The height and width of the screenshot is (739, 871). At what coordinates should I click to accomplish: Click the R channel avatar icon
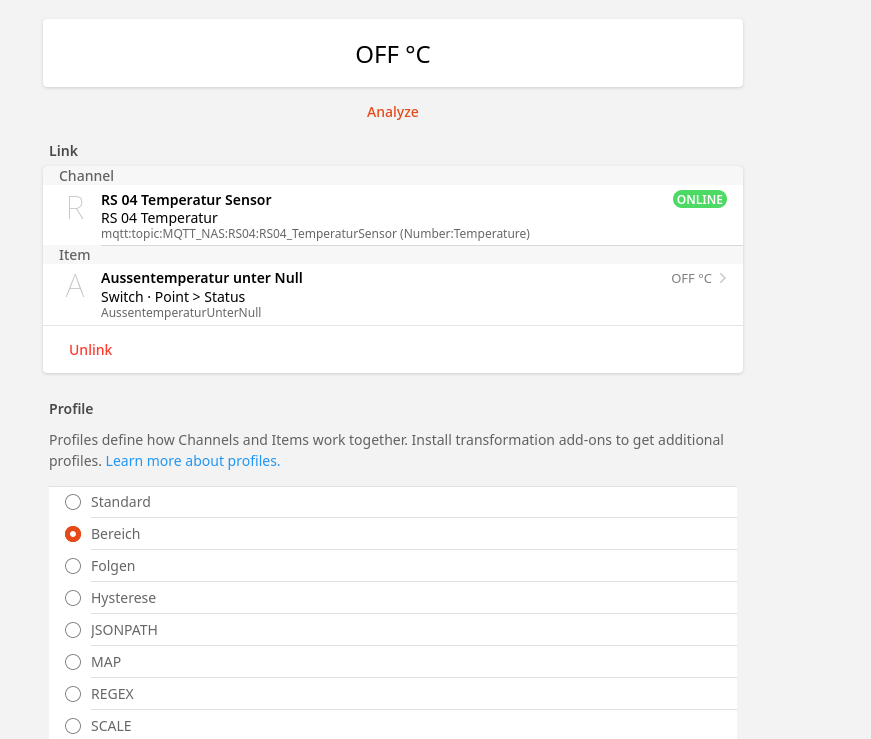[75, 208]
